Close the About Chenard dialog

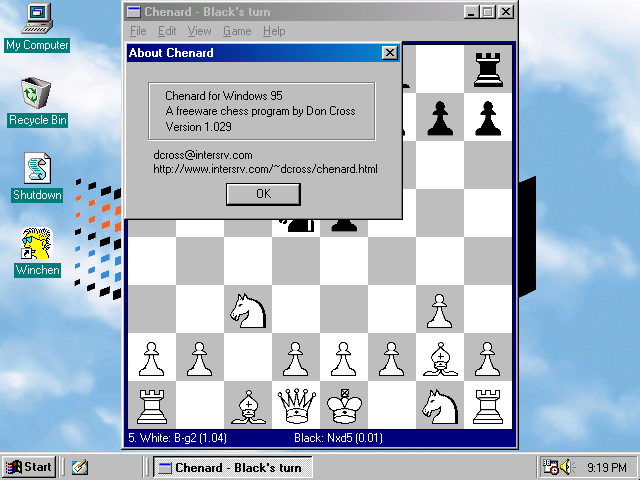(x=390, y=53)
